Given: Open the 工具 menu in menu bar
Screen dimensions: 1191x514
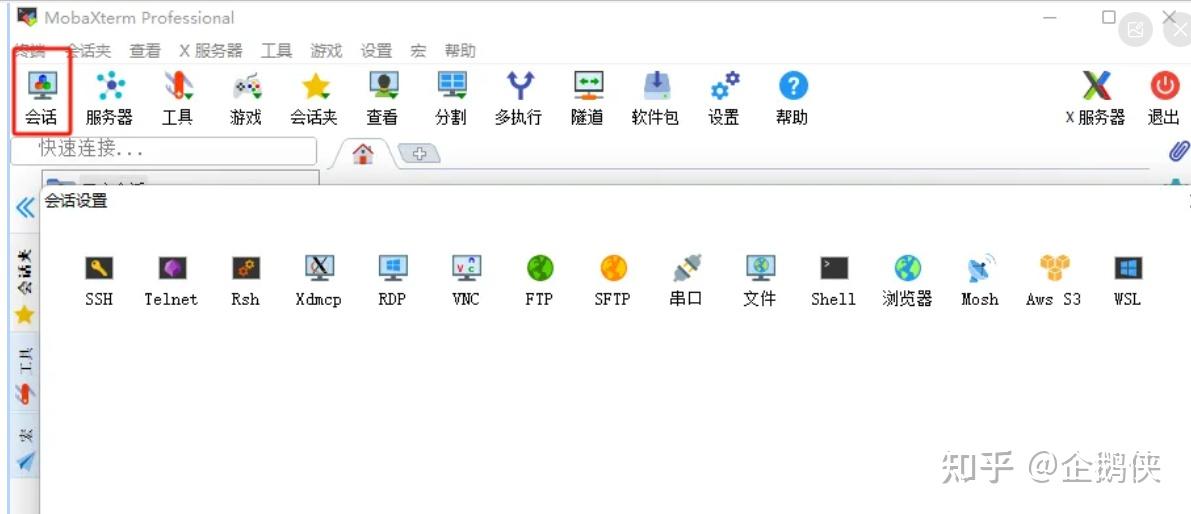Looking at the screenshot, I should click(x=276, y=51).
